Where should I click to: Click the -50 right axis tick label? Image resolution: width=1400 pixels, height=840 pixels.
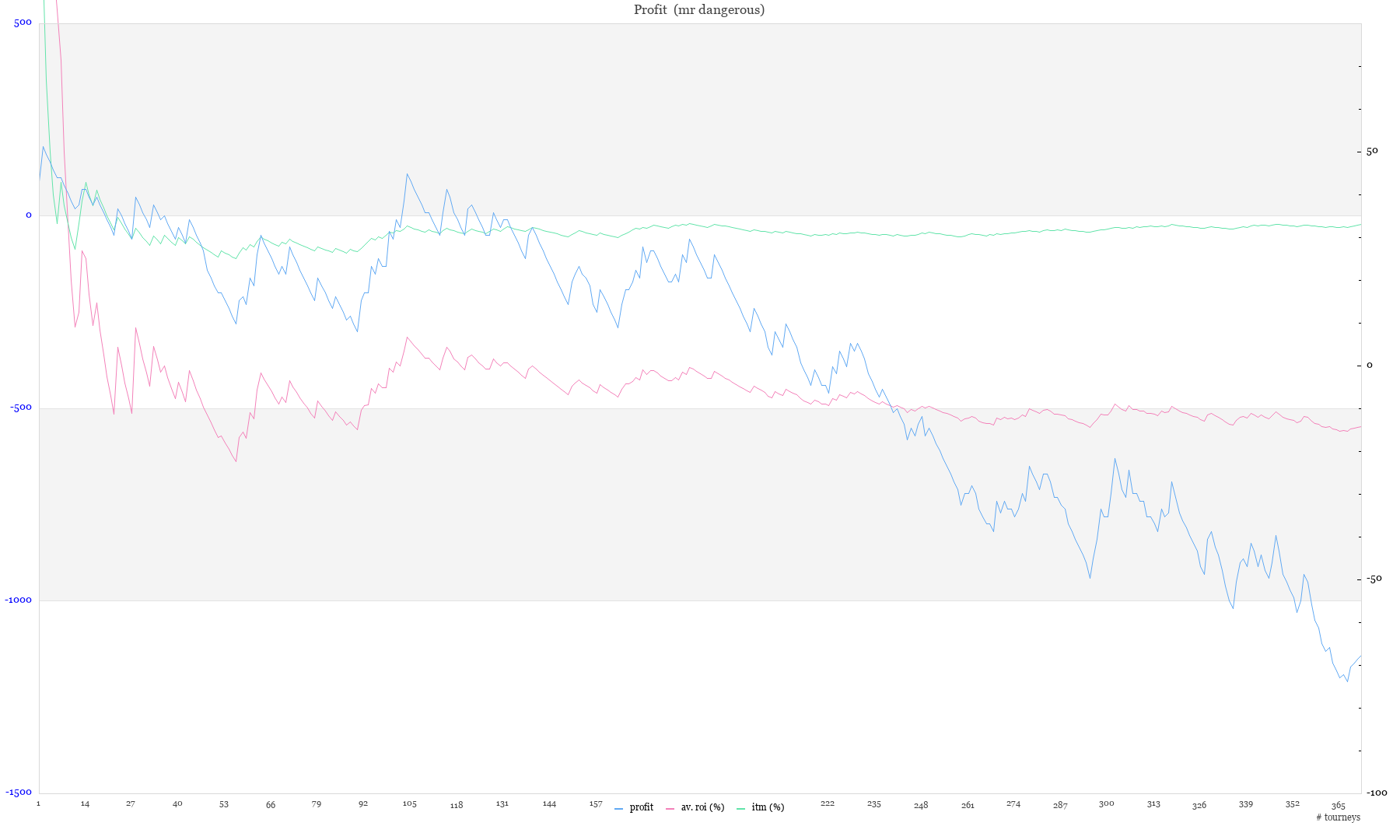(1374, 579)
